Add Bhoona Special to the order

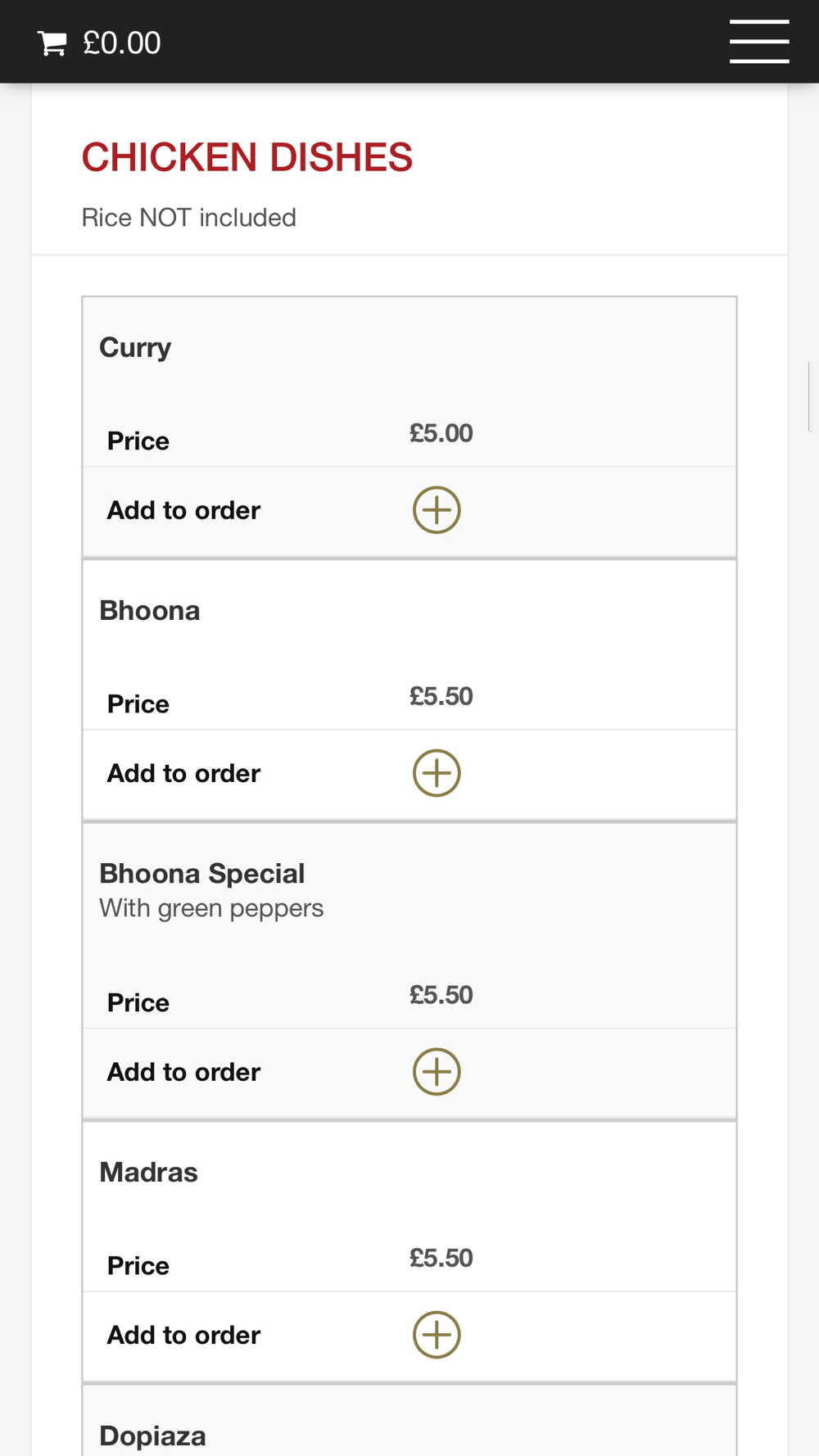(x=437, y=1072)
